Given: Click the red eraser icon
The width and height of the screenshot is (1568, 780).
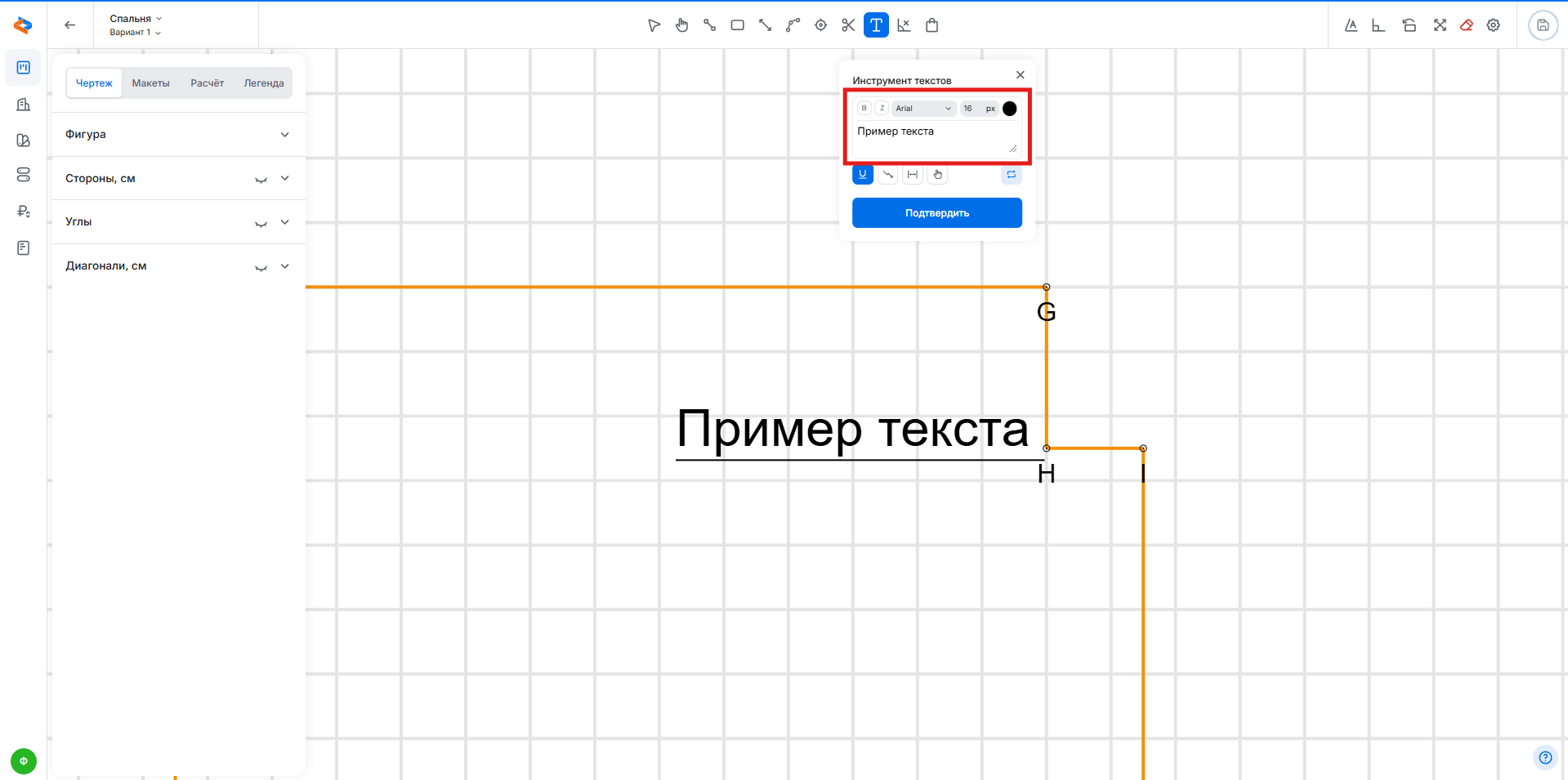Looking at the screenshot, I should click(x=1467, y=25).
